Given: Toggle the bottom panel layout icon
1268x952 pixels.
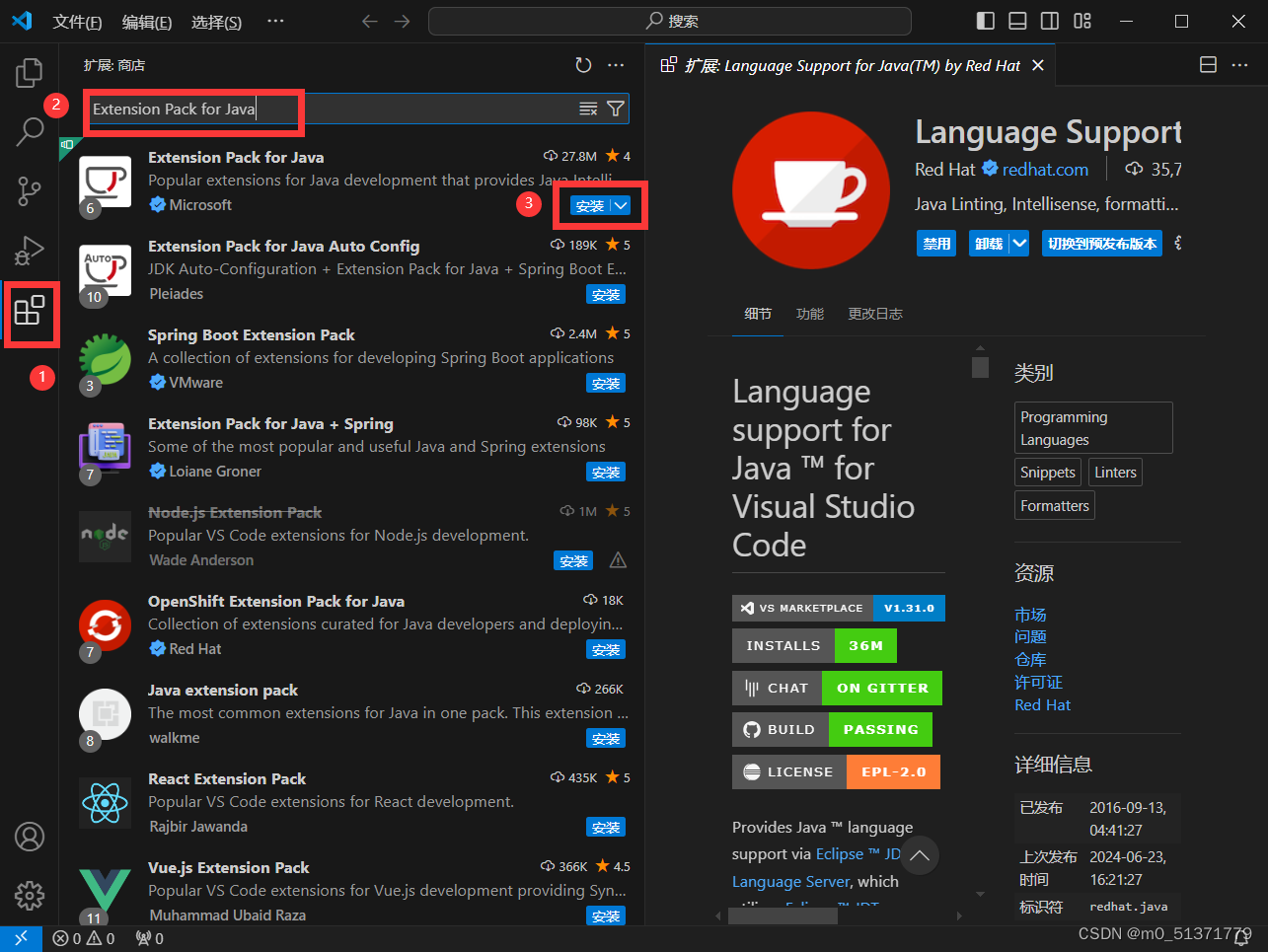Looking at the screenshot, I should pos(1017,21).
